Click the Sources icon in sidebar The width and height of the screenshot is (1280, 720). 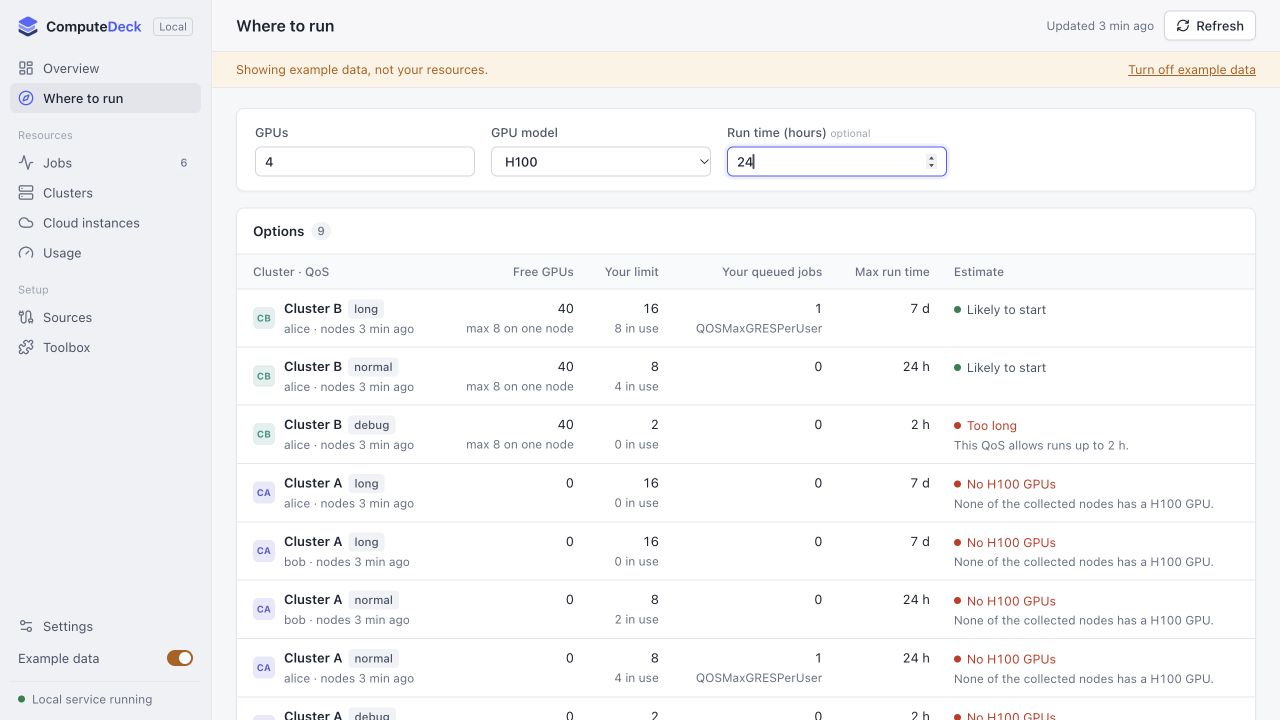26,317
